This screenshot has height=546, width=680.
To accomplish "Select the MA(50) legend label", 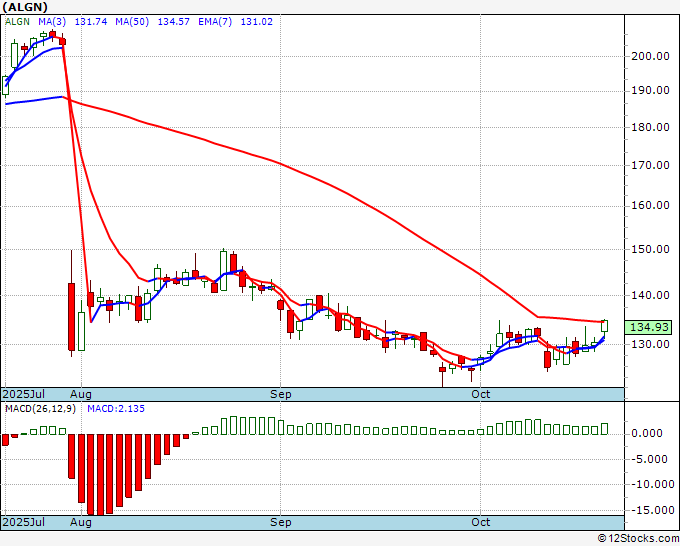I will [132, 22].
